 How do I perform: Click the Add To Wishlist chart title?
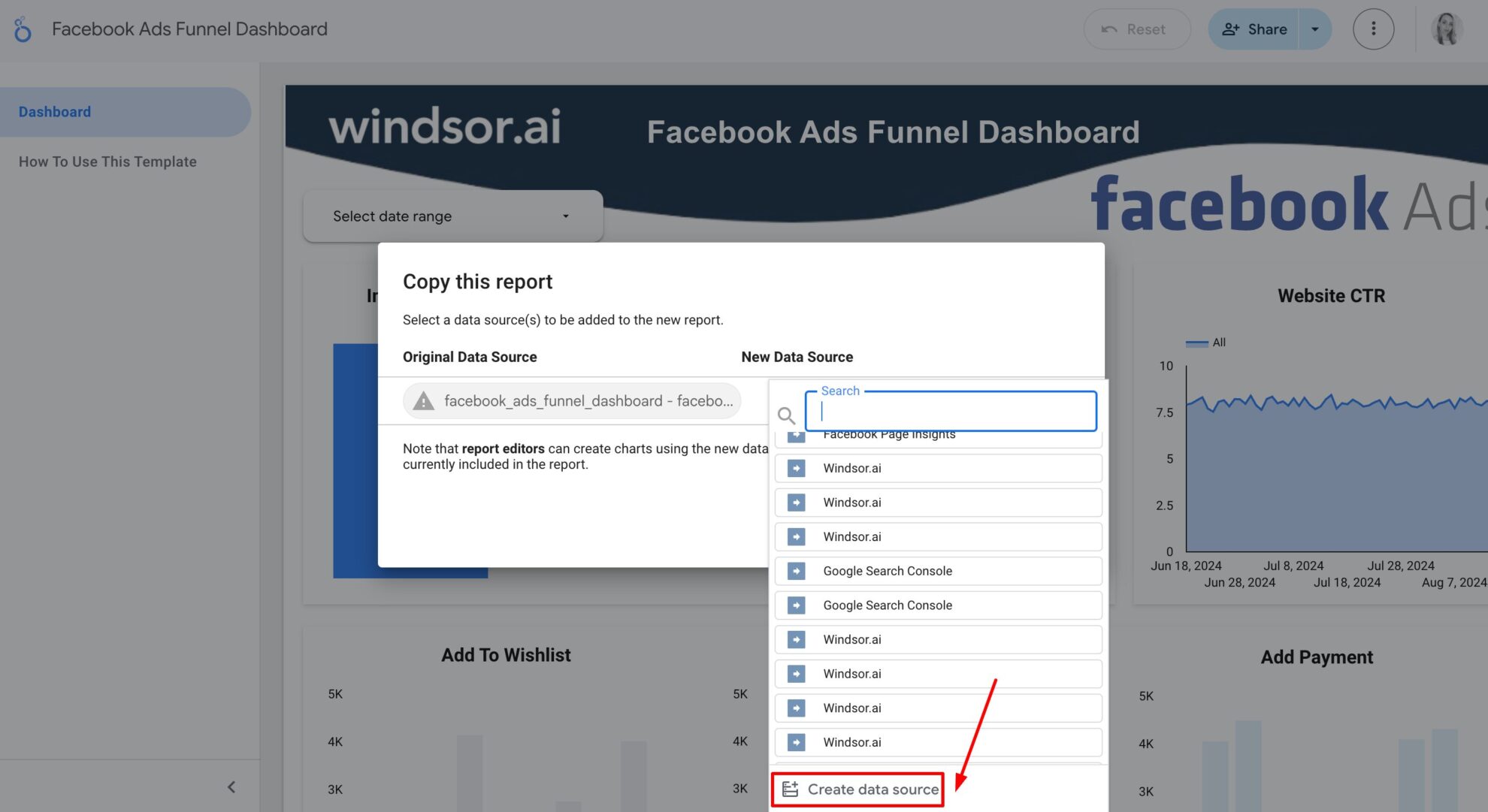[506, 655]
